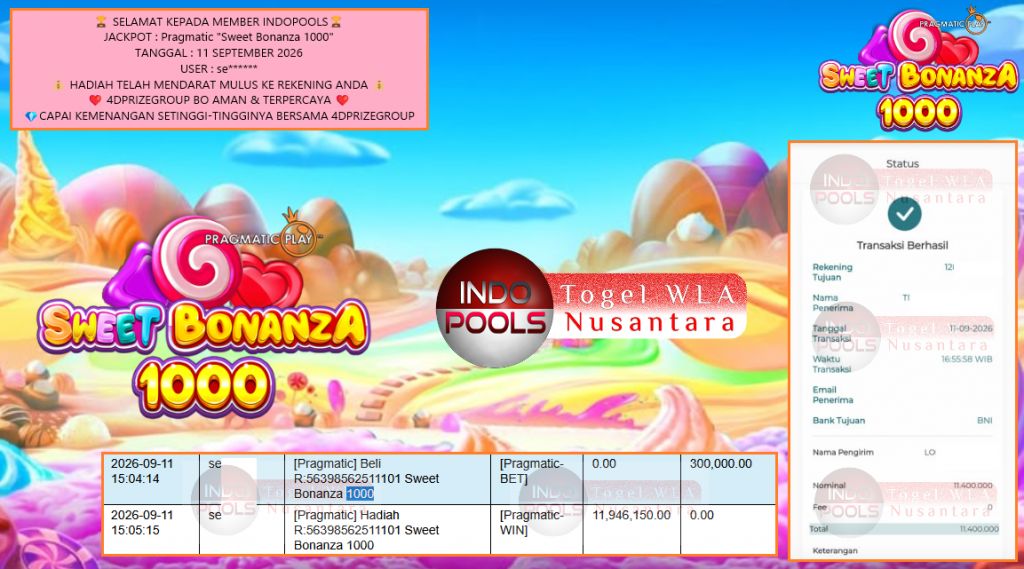Screen dimensions: 1024x569
Task: Click the Rekening Tujuan label
Action: coord(832,272)
